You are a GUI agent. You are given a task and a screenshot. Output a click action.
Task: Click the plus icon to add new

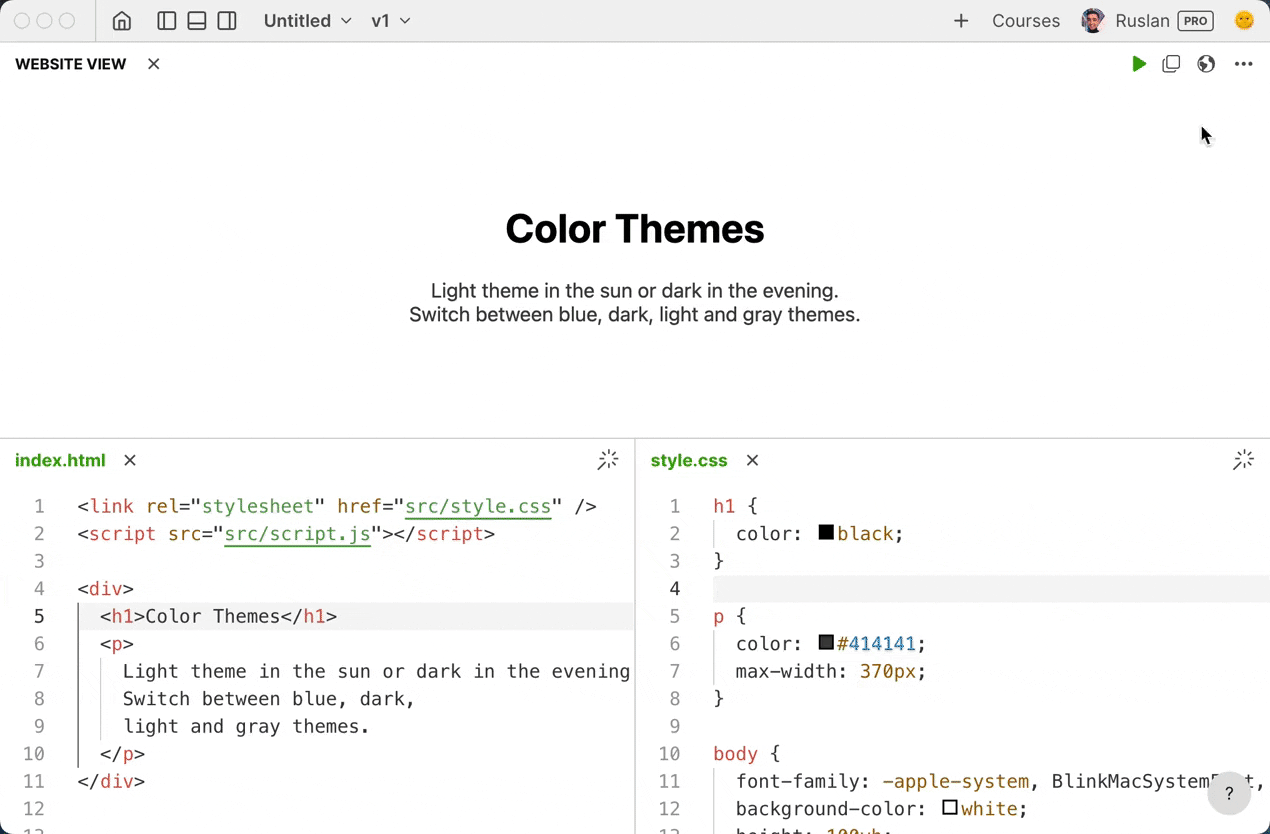[961, 21]
